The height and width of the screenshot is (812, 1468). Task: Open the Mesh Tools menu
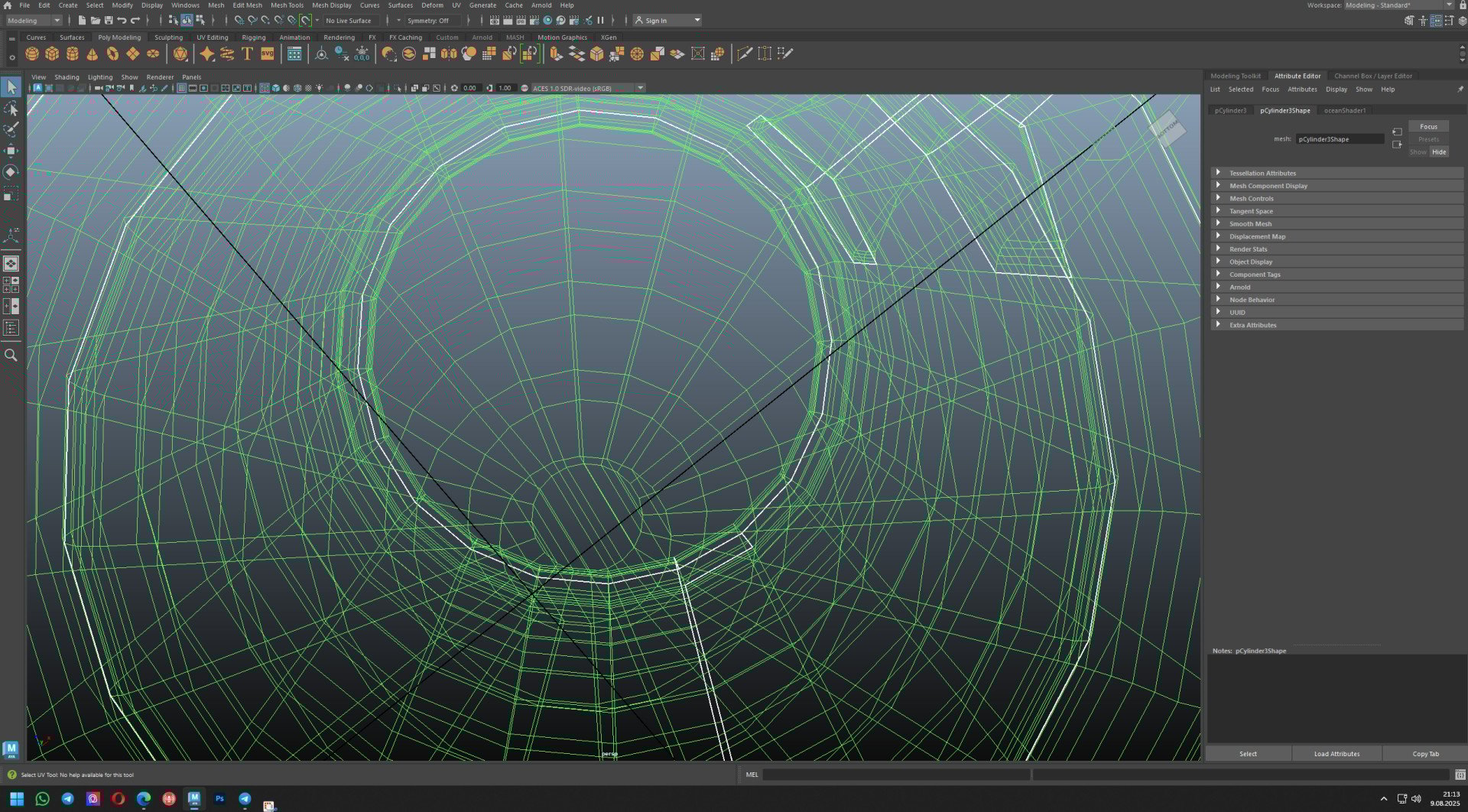[287, 5]
